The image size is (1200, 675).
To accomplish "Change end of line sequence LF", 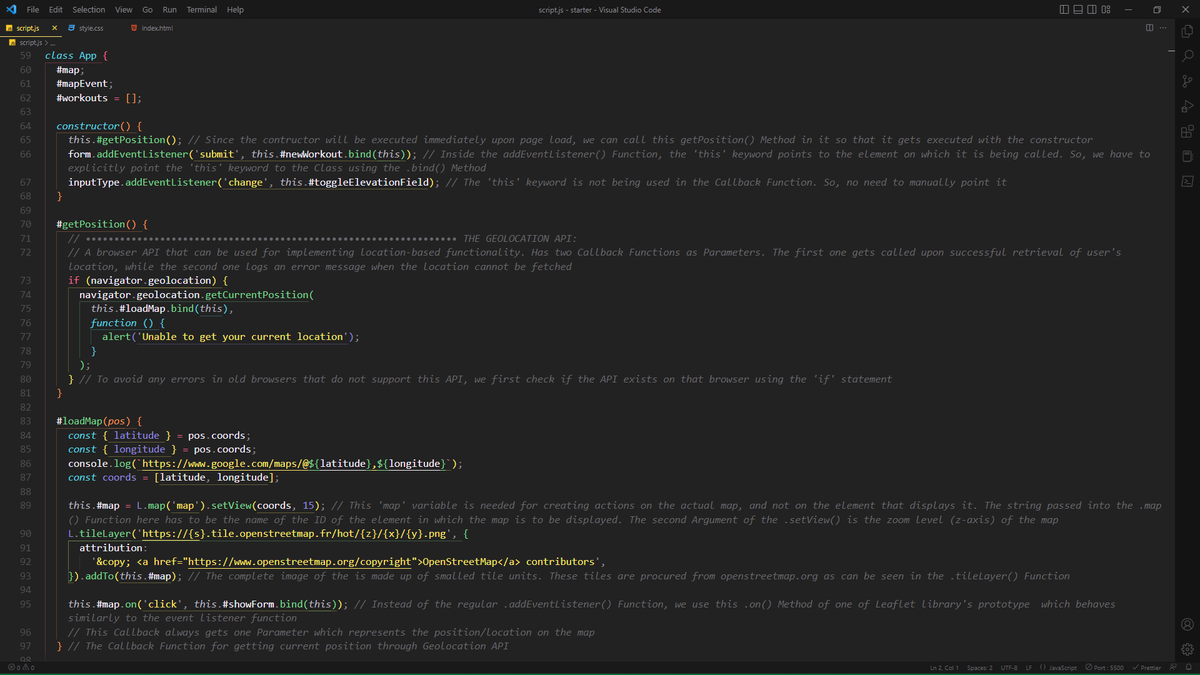I will pyautogui.click(x=1028, y=667).
